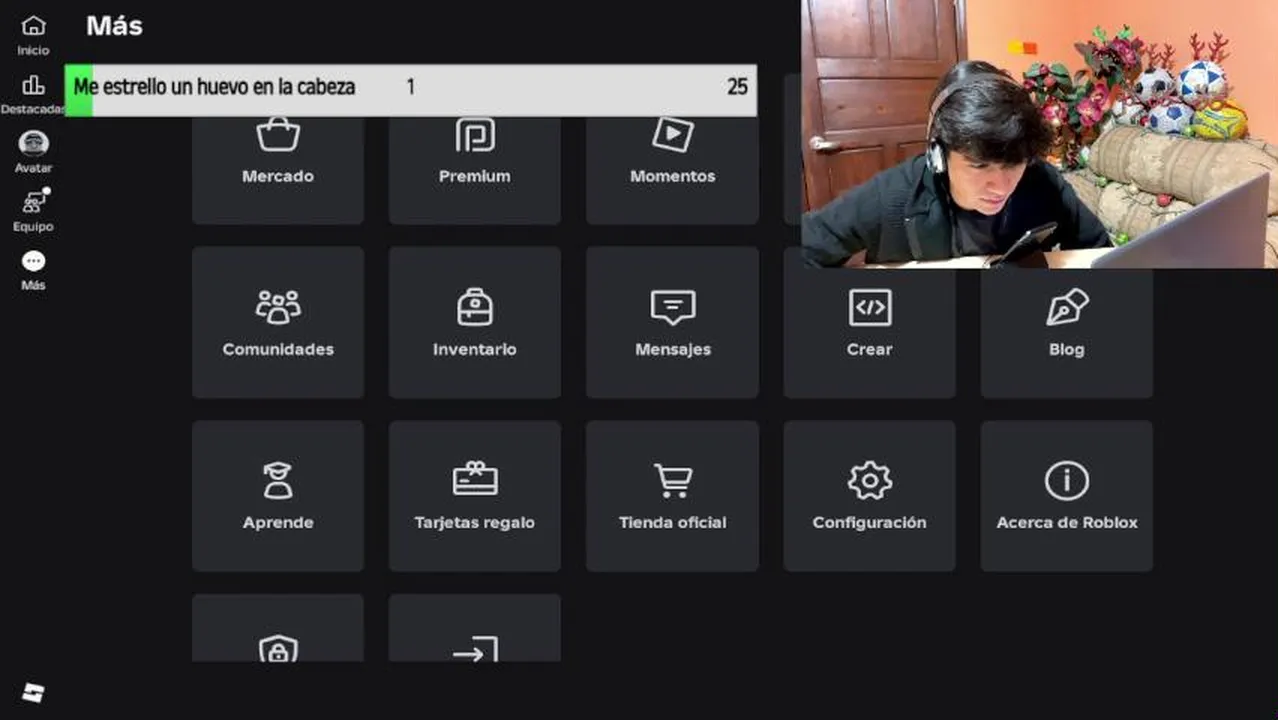Viewport: 1278px width, 720px height.
Task: Open the Momentos play tile
Action: coord(672,169)
